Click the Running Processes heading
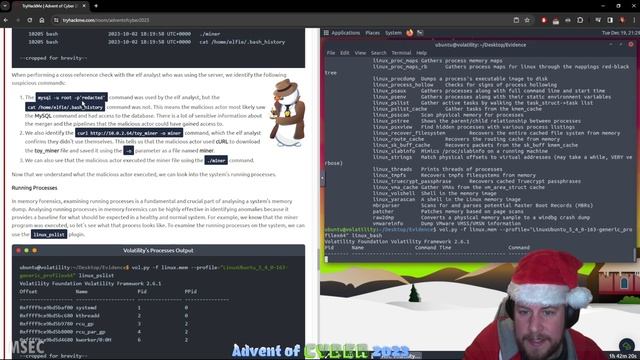 pyautogui.click(x=34, y=188)
